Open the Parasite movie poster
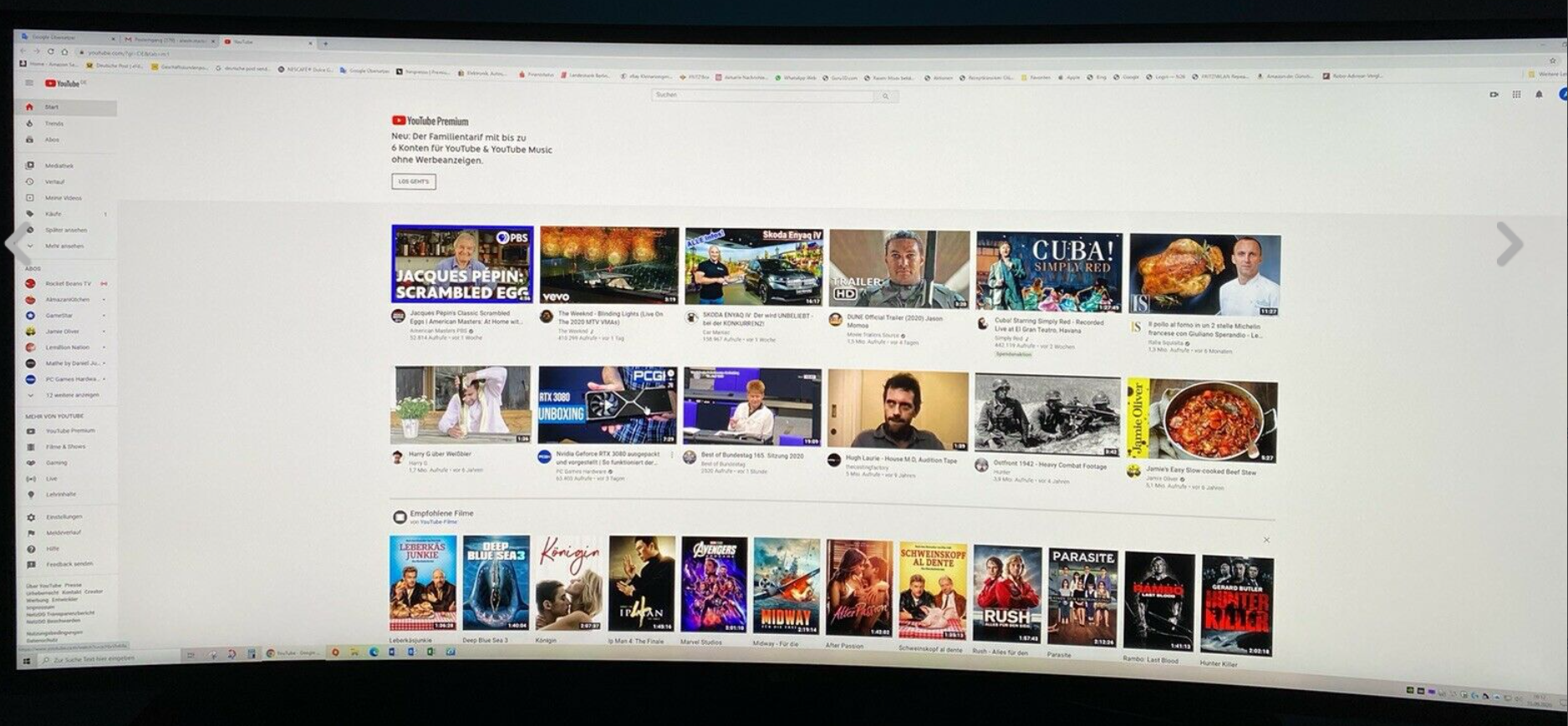 [x=1082, y=597]
